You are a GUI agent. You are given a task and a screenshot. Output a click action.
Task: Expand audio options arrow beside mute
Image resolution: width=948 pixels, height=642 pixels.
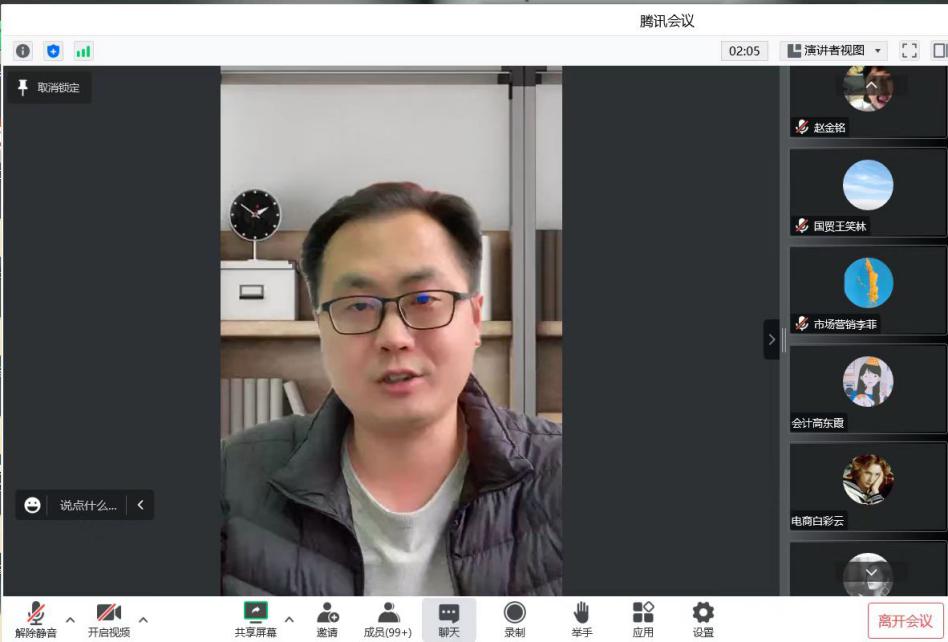(x=70, y=620)
